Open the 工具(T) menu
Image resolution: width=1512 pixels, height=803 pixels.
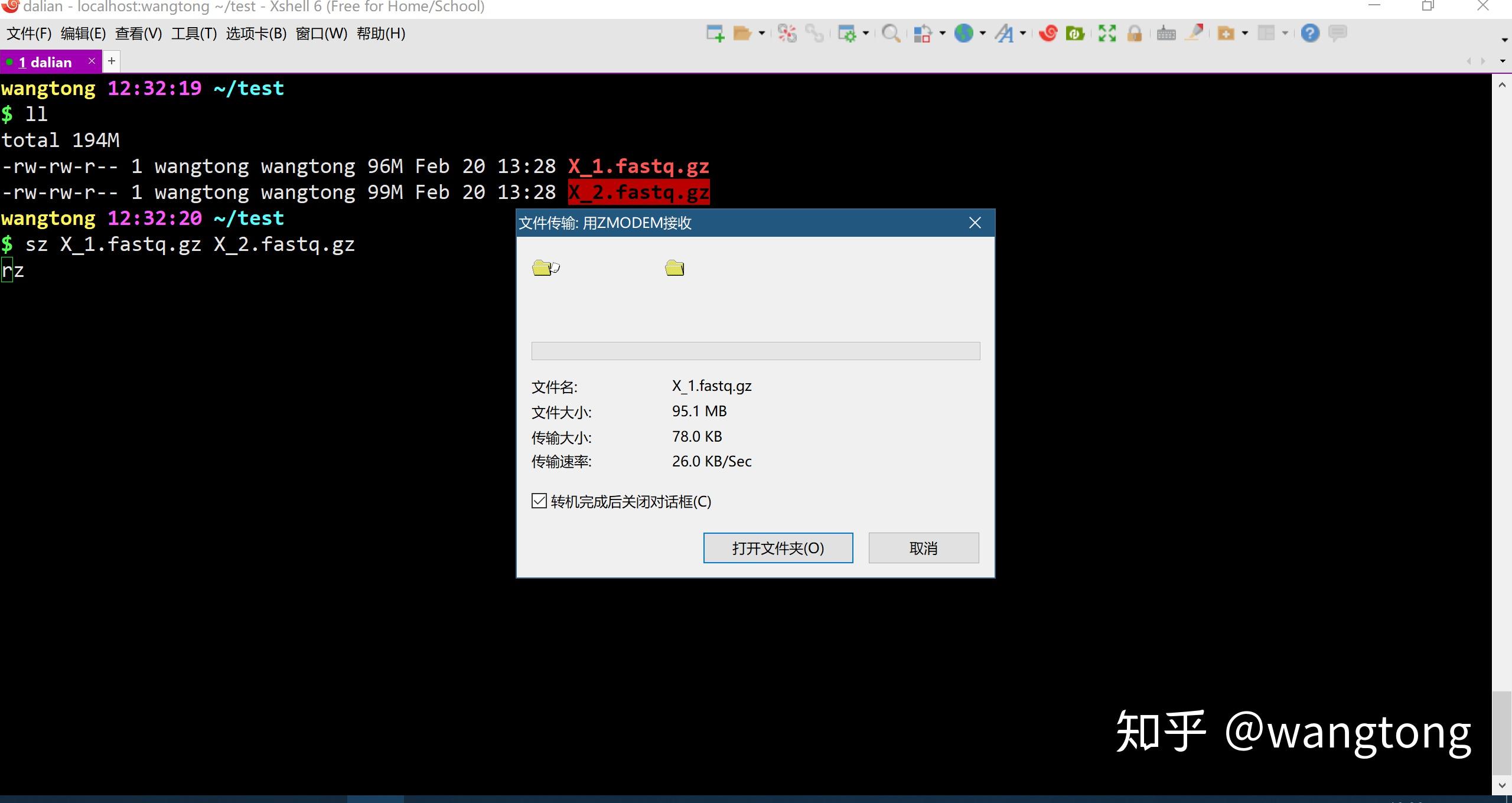[x=194, y=34]
